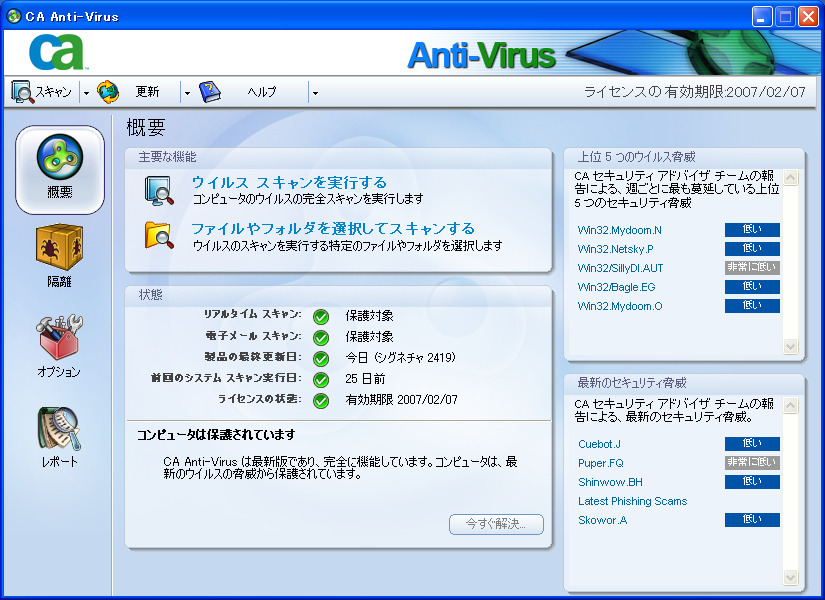Screen dimensions: 825x600
Task: Open the Win32.Netsky.P threat link
Action: pos(615,249)
